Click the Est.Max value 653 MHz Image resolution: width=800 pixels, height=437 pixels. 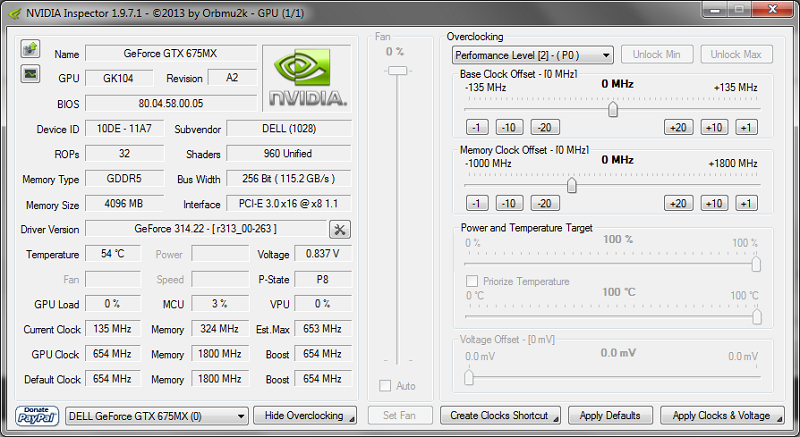(323, 329)
